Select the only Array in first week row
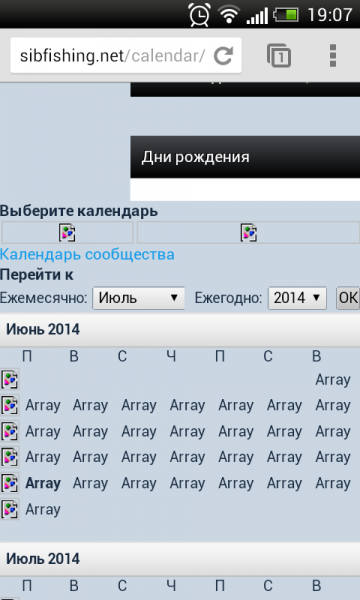360x600 pixels. [x=333, y=380]
